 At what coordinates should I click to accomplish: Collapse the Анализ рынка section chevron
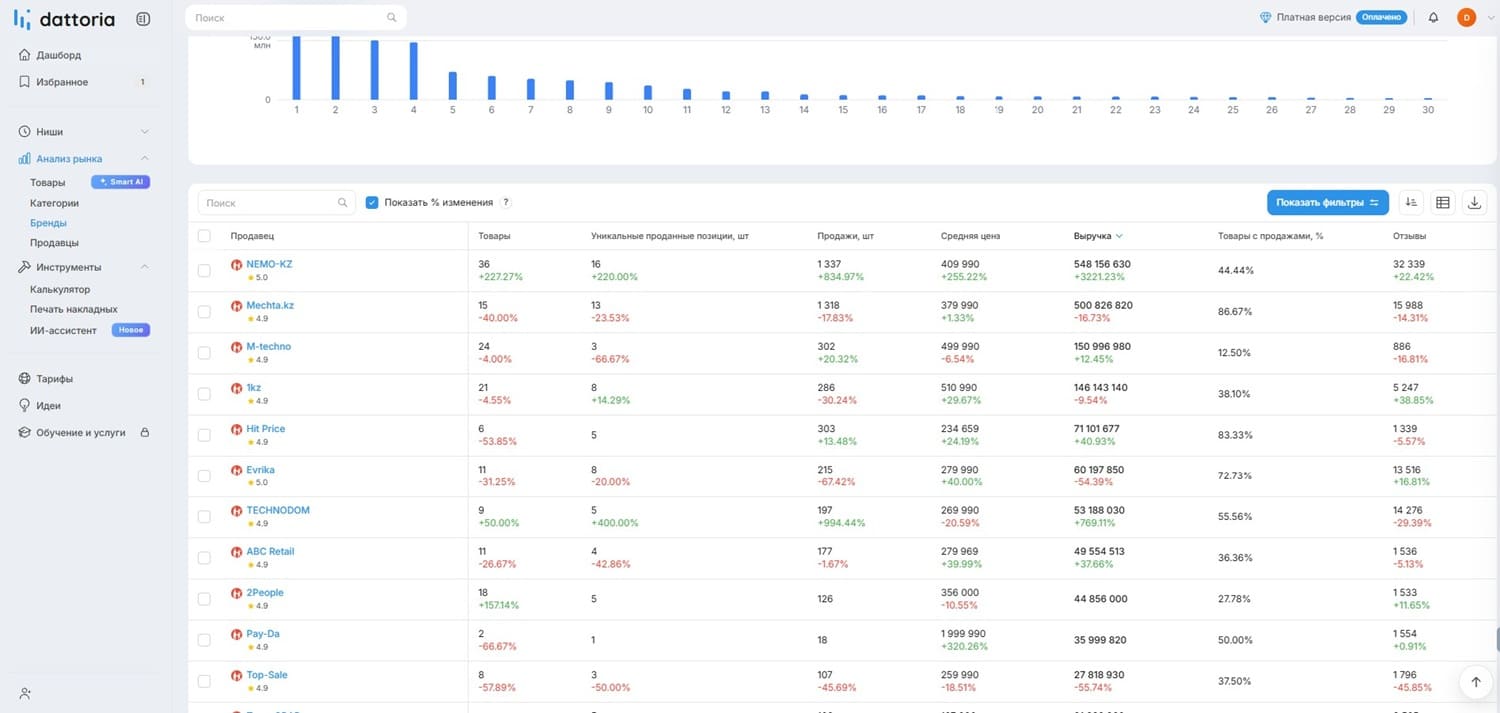click(x=144, y=158)
